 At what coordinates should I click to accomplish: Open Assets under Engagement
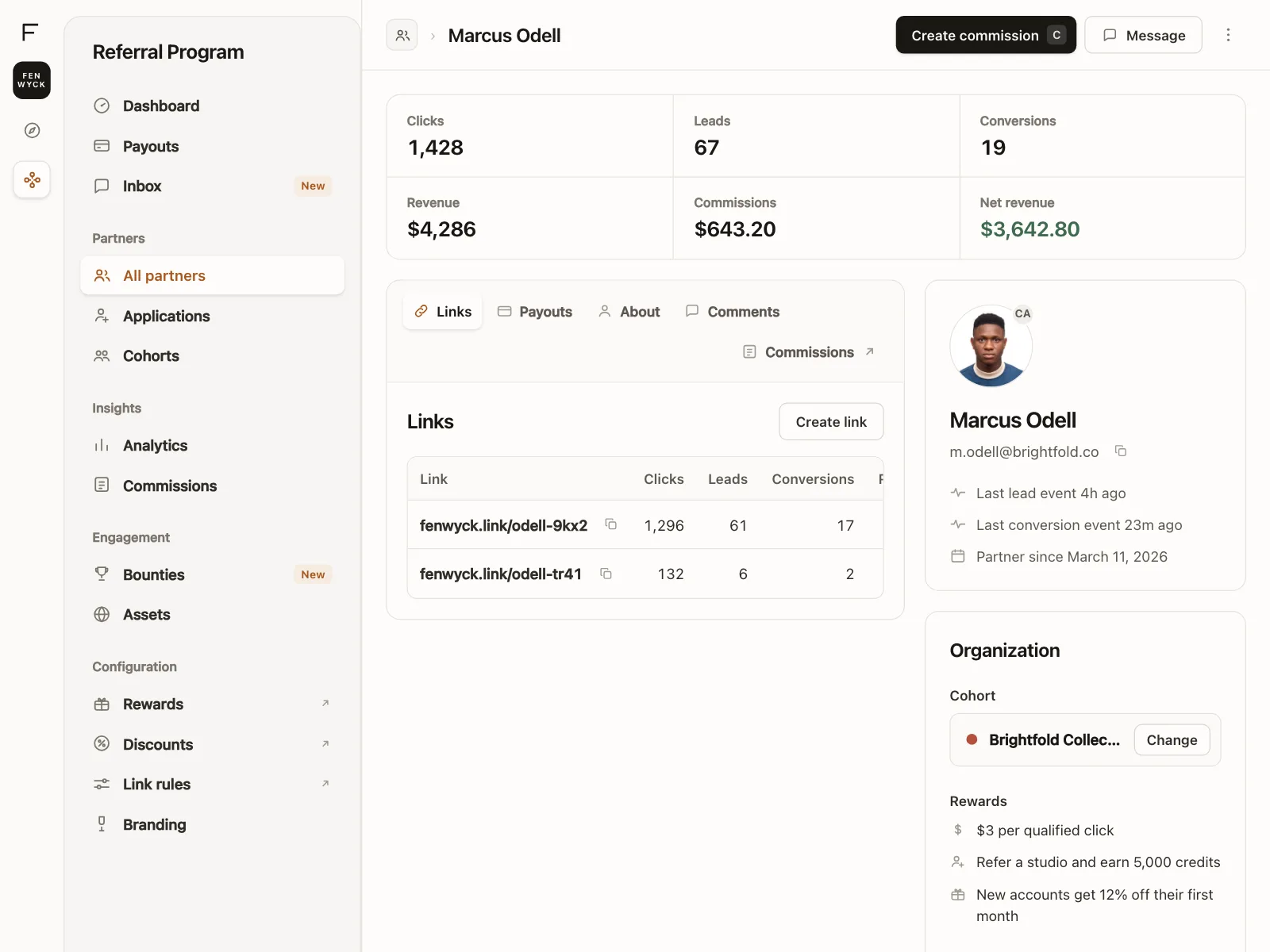tap(212, 614)
